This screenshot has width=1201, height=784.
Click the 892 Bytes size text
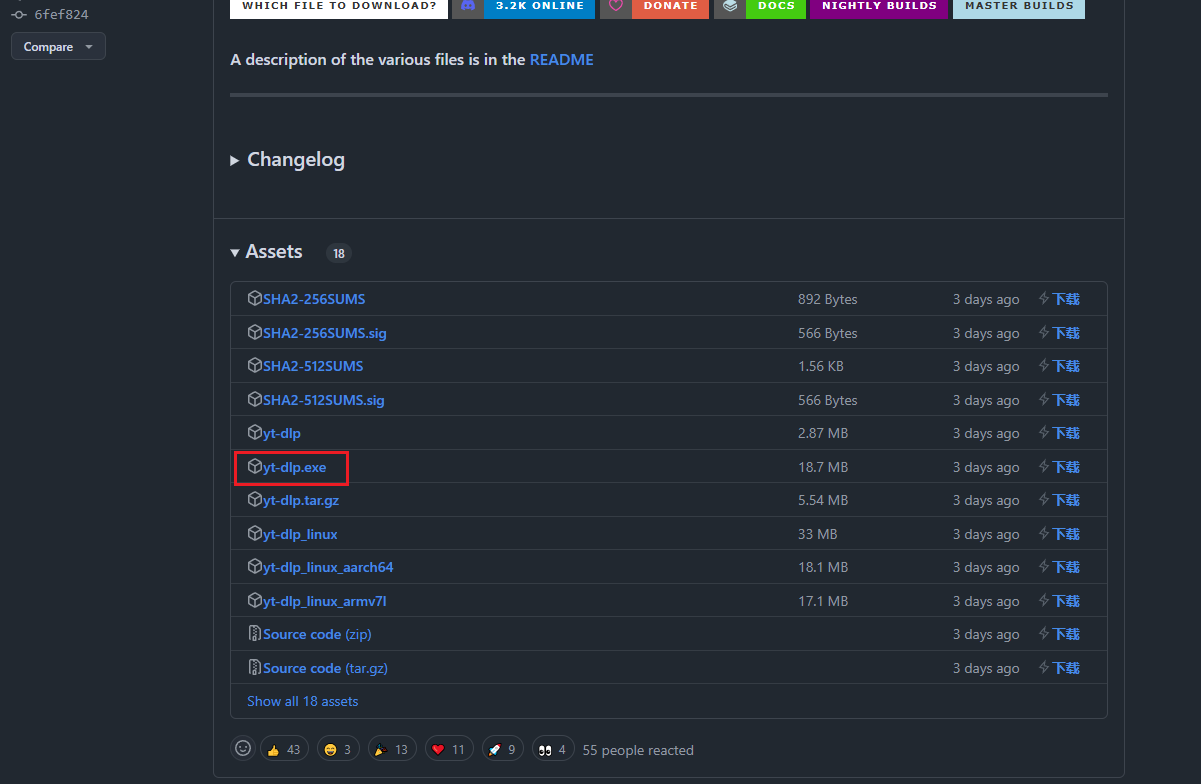[x=828, y=299]
